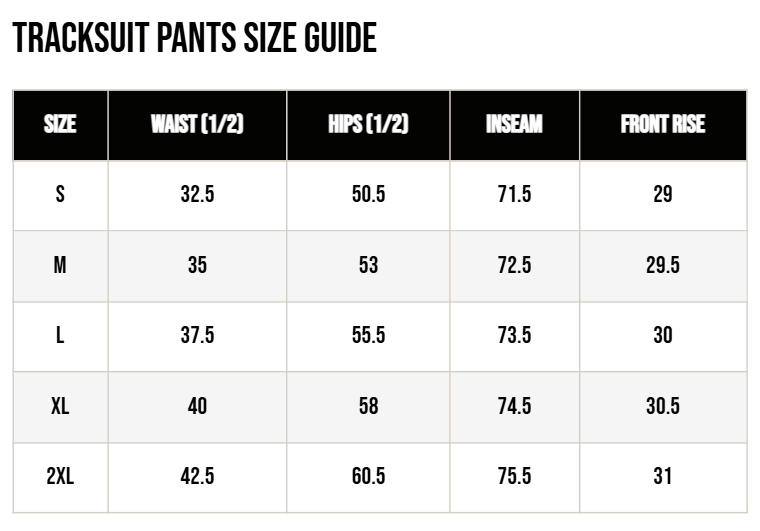This screenshot has width=760, height=531.
Task: Select the SIZE column header
Action: (60, 124)
